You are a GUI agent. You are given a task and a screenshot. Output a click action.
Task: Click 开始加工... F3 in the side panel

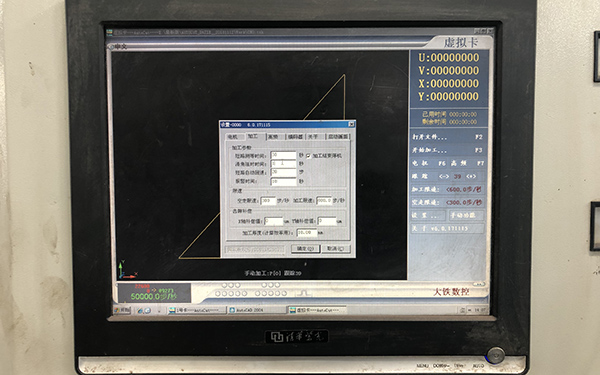click(x=447, y=150)
